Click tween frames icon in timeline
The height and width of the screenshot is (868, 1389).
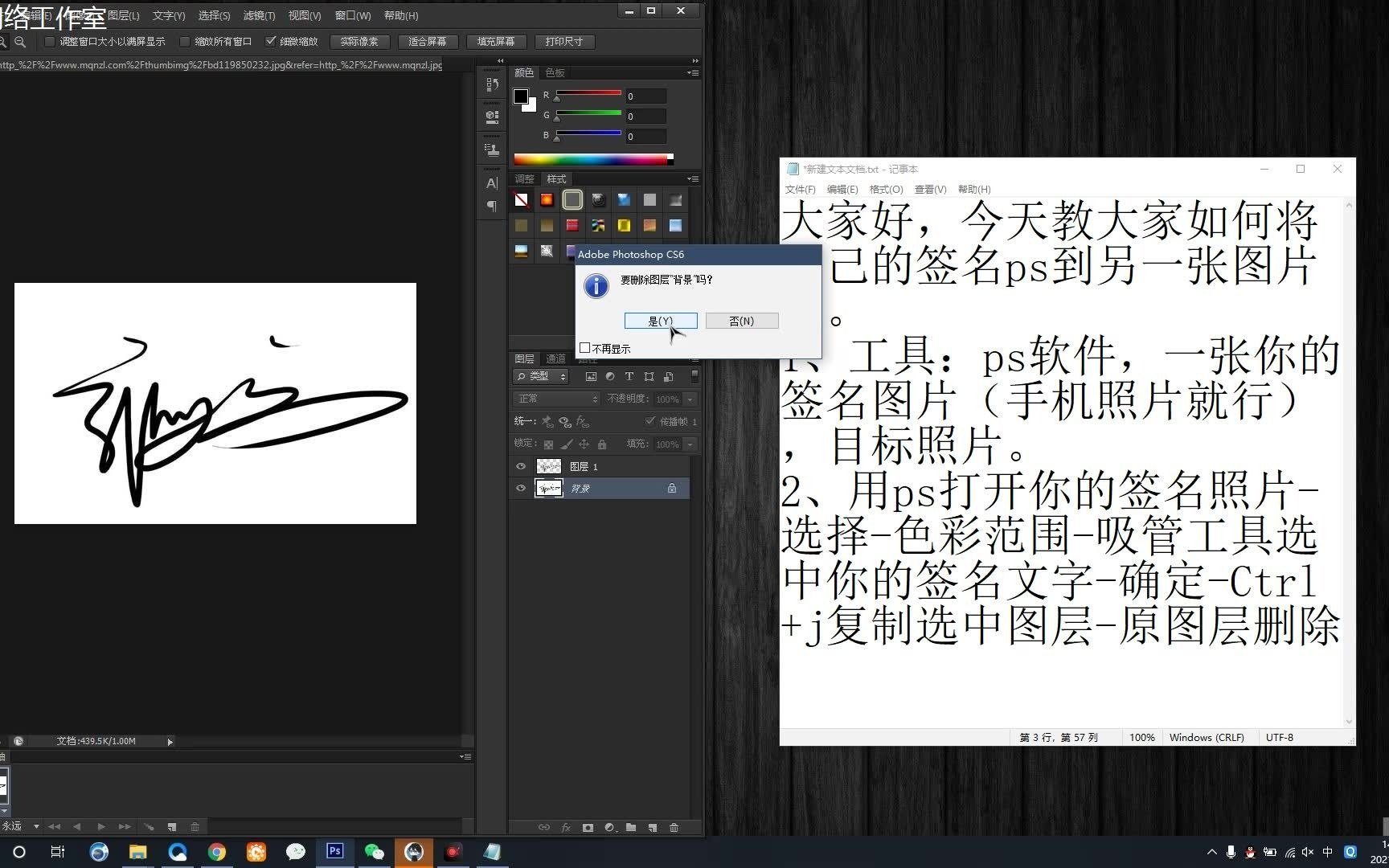click(x=149, y=826)
